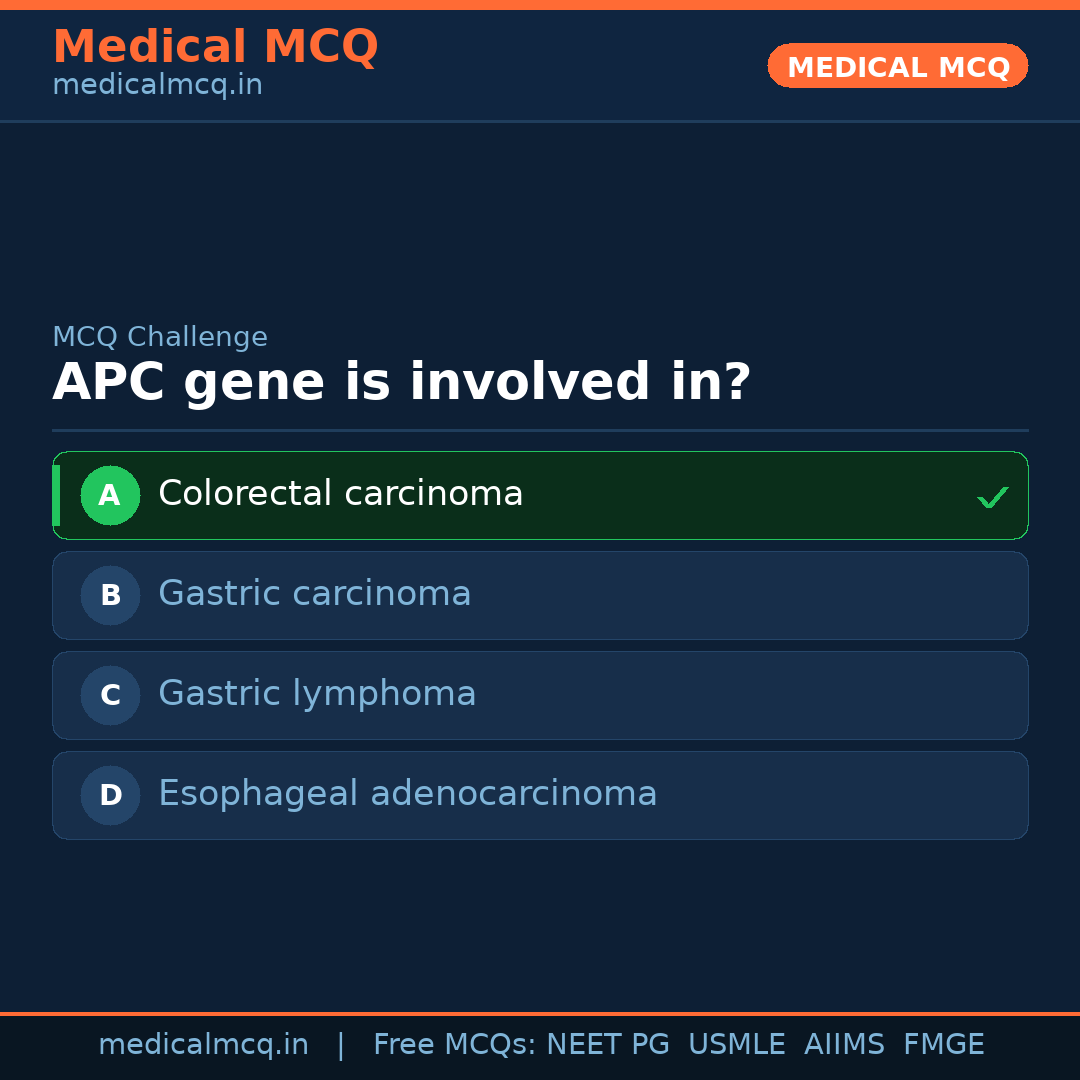The height and width of the screenshot is (1080, 1080).
Task: Select the Gastric lymphoma answer
Action: tap(317, 694)
